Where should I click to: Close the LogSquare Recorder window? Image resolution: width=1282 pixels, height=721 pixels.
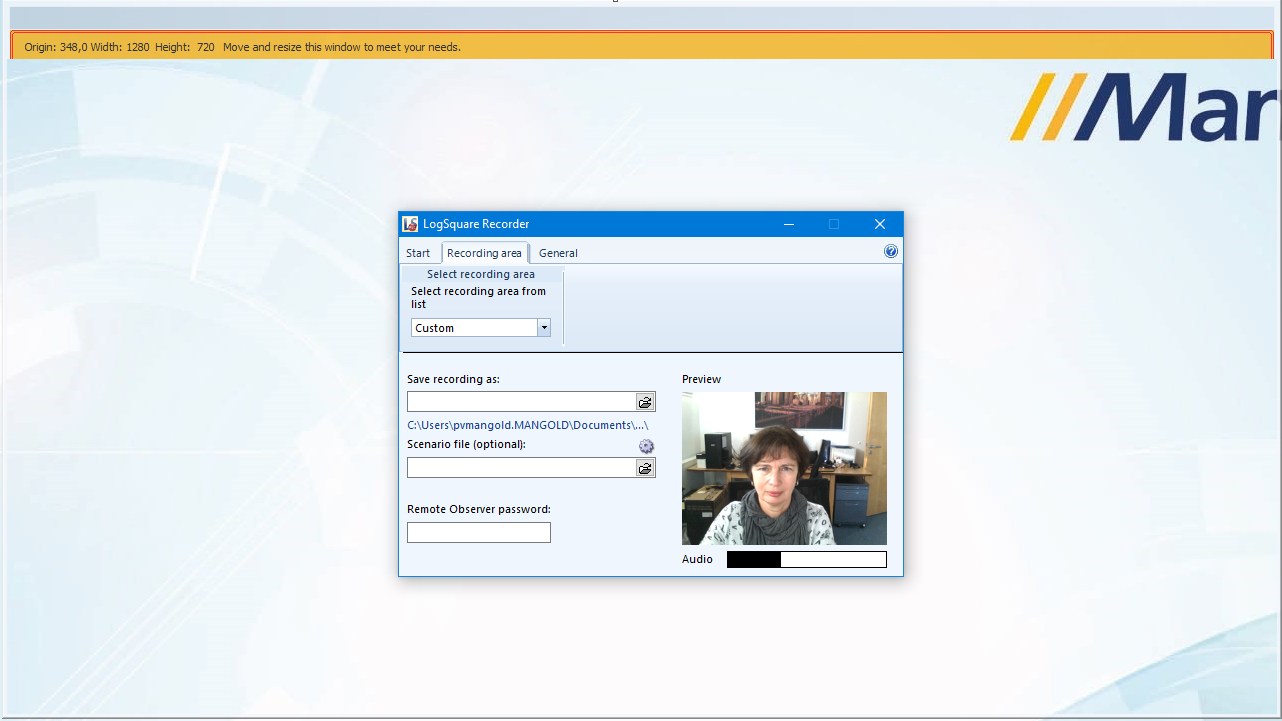click(879, 224)
